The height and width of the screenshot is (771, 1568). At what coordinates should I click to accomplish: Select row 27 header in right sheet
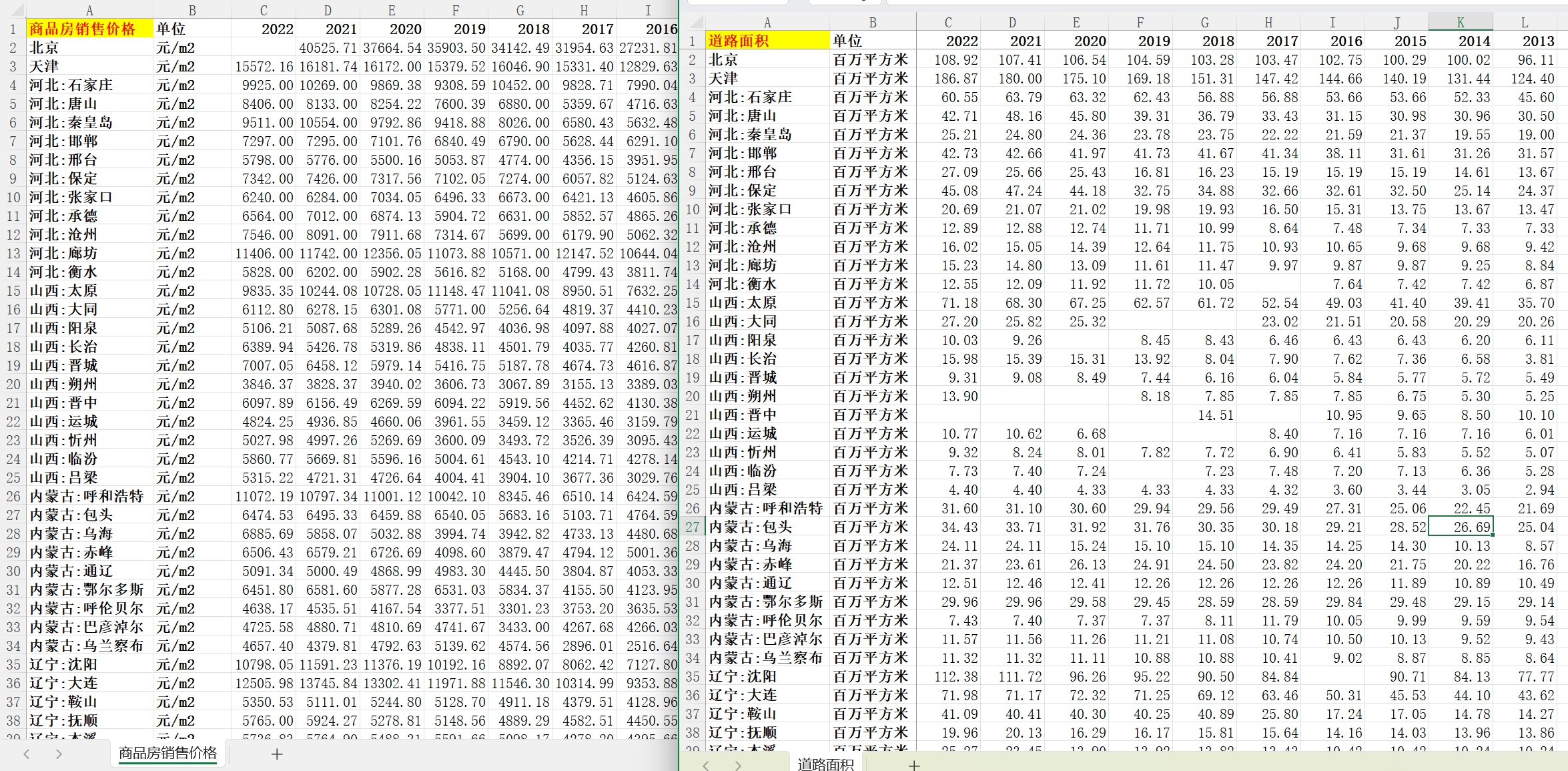[693, 527]
